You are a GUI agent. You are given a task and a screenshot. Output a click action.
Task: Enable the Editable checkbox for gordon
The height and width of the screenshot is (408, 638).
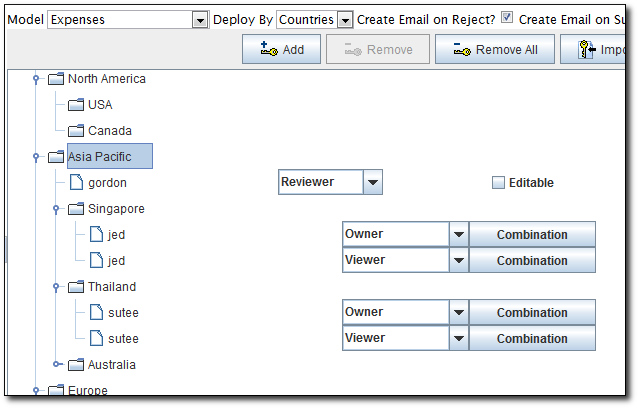499,183
